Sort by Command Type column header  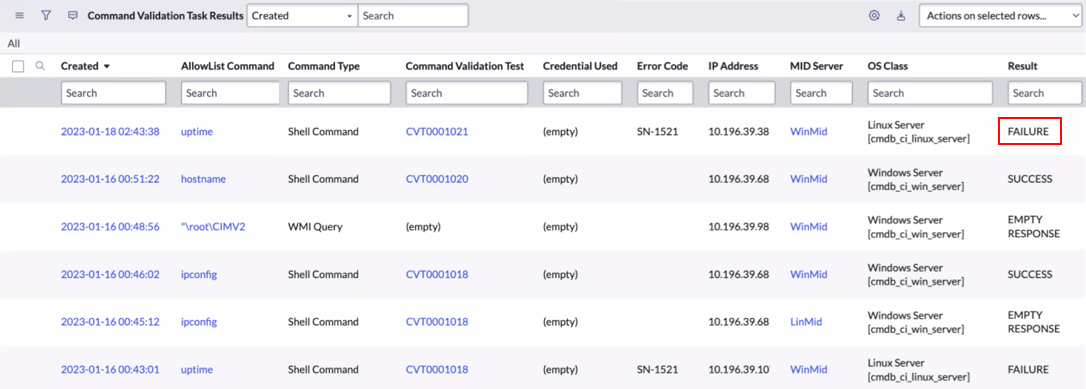[323, 66]
